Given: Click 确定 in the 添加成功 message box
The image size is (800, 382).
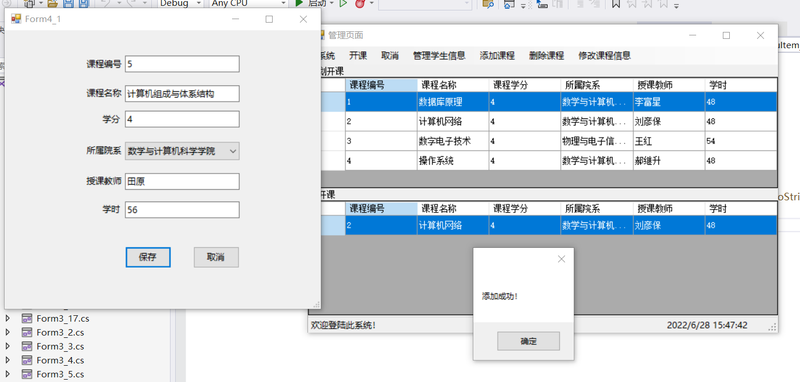Looking at the screenshot, I should (528, 341).
